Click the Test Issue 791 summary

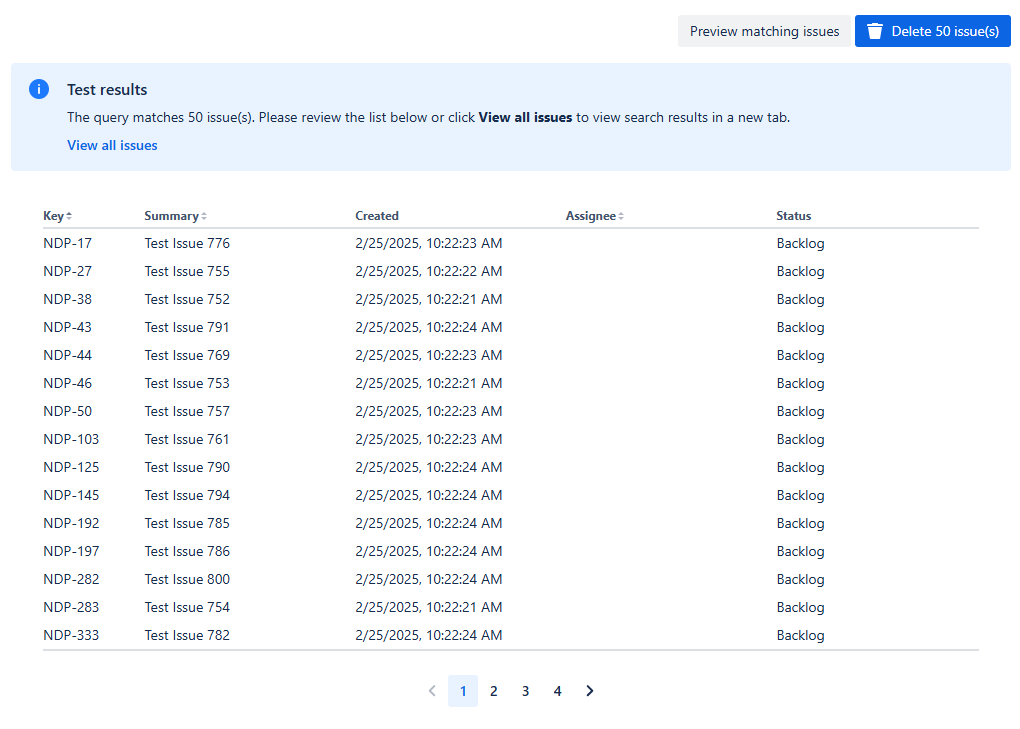coord(187,327)
